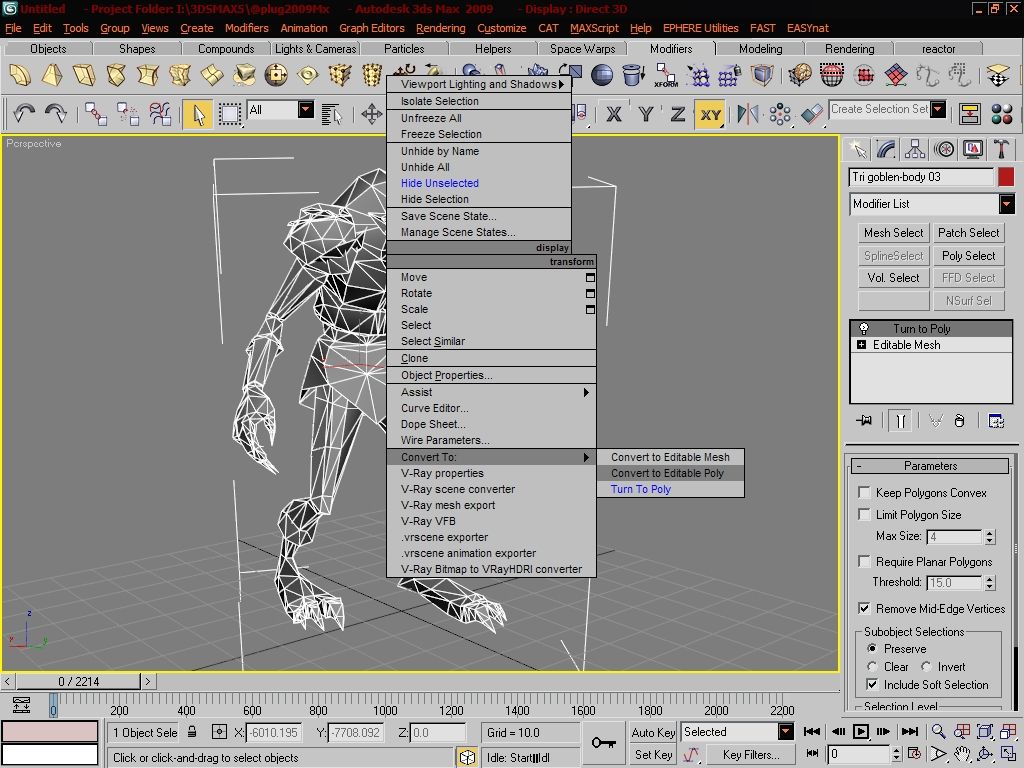Click the Undo arrow in the main toolbar
The width and height of the screenshot is (1024, 768).
(24, 114)
